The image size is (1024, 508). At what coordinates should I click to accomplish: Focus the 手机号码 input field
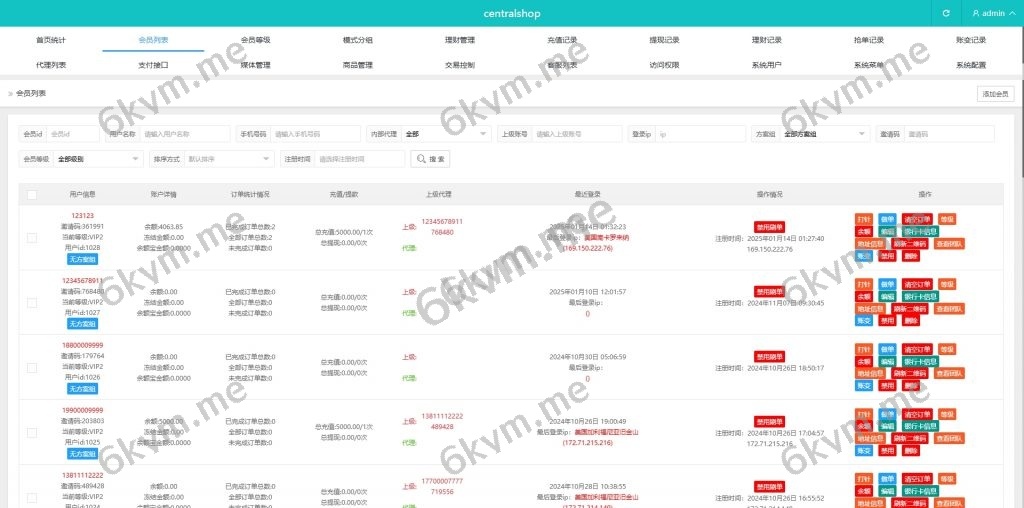[315, 134]
